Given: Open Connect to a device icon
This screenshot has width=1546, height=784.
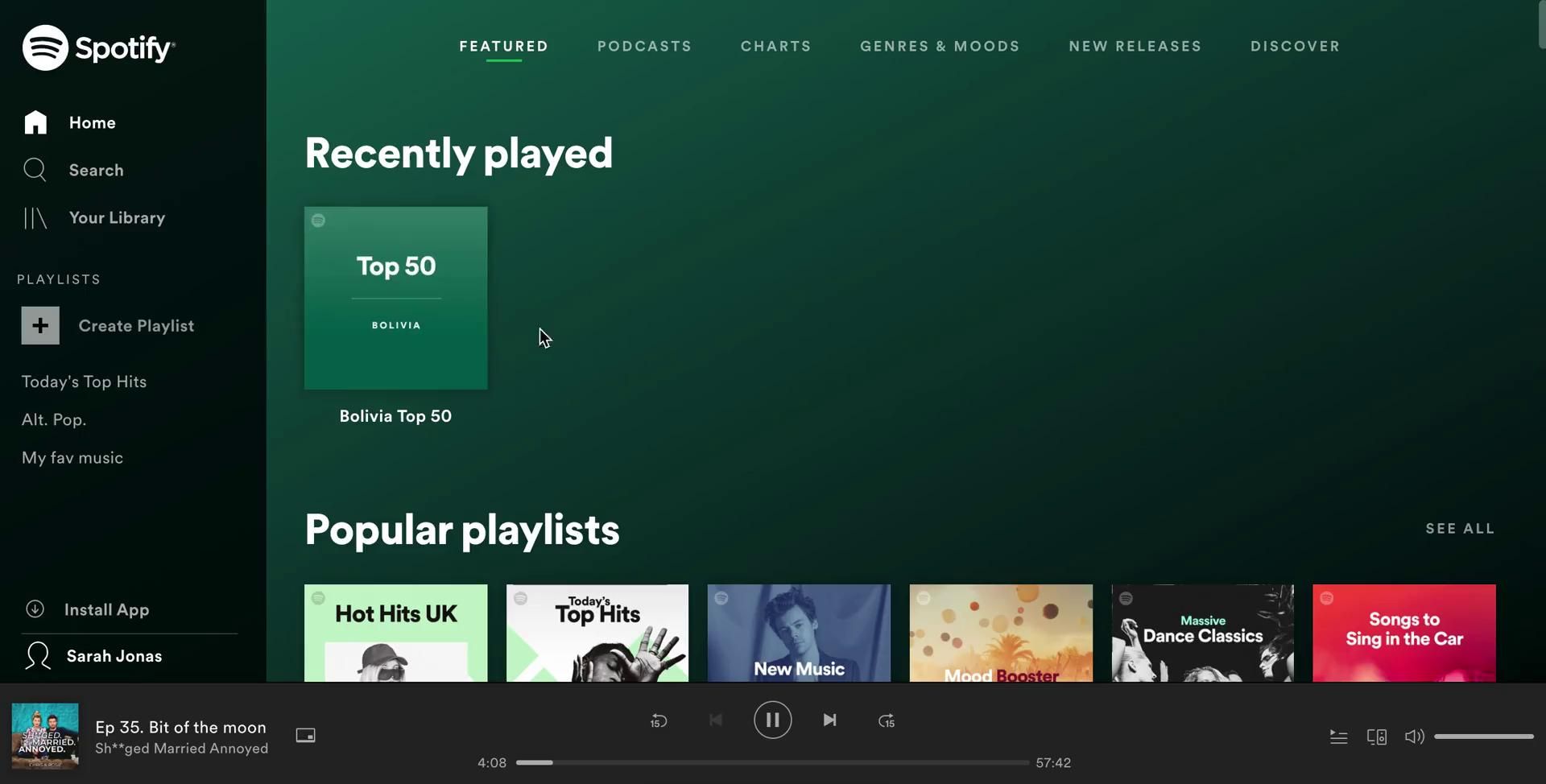Looking at the screenshot, I should 1376,737.
